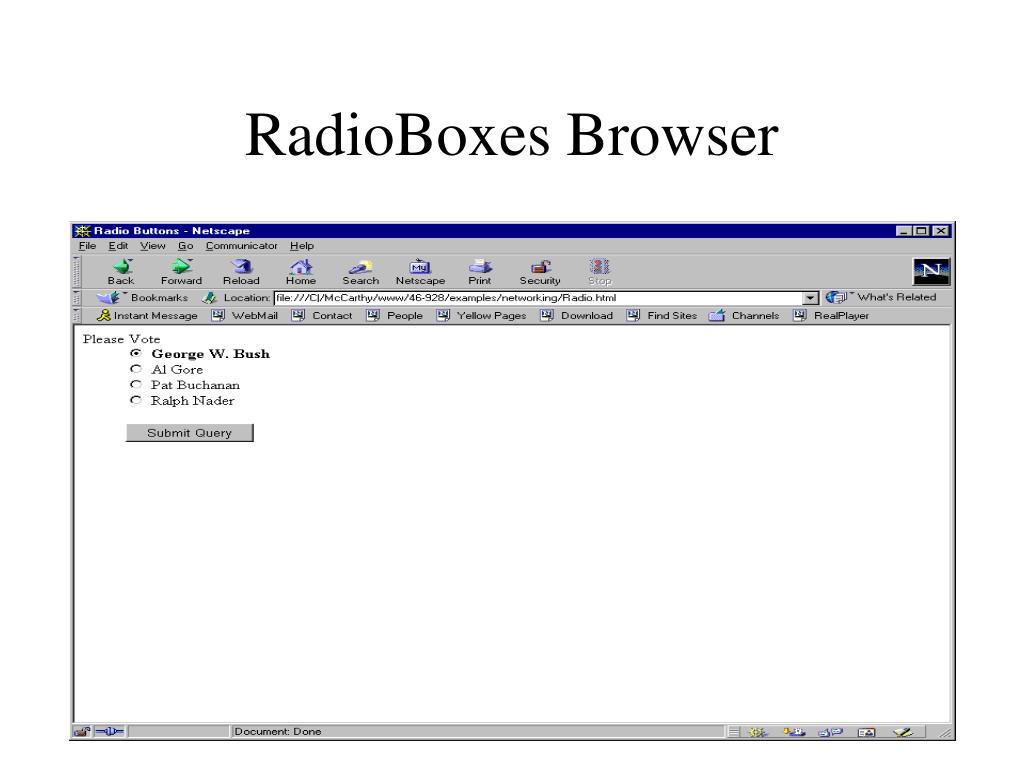Select the George W. Bush radio button
The image size is (1024, 768).
click(x=136, y=353)
